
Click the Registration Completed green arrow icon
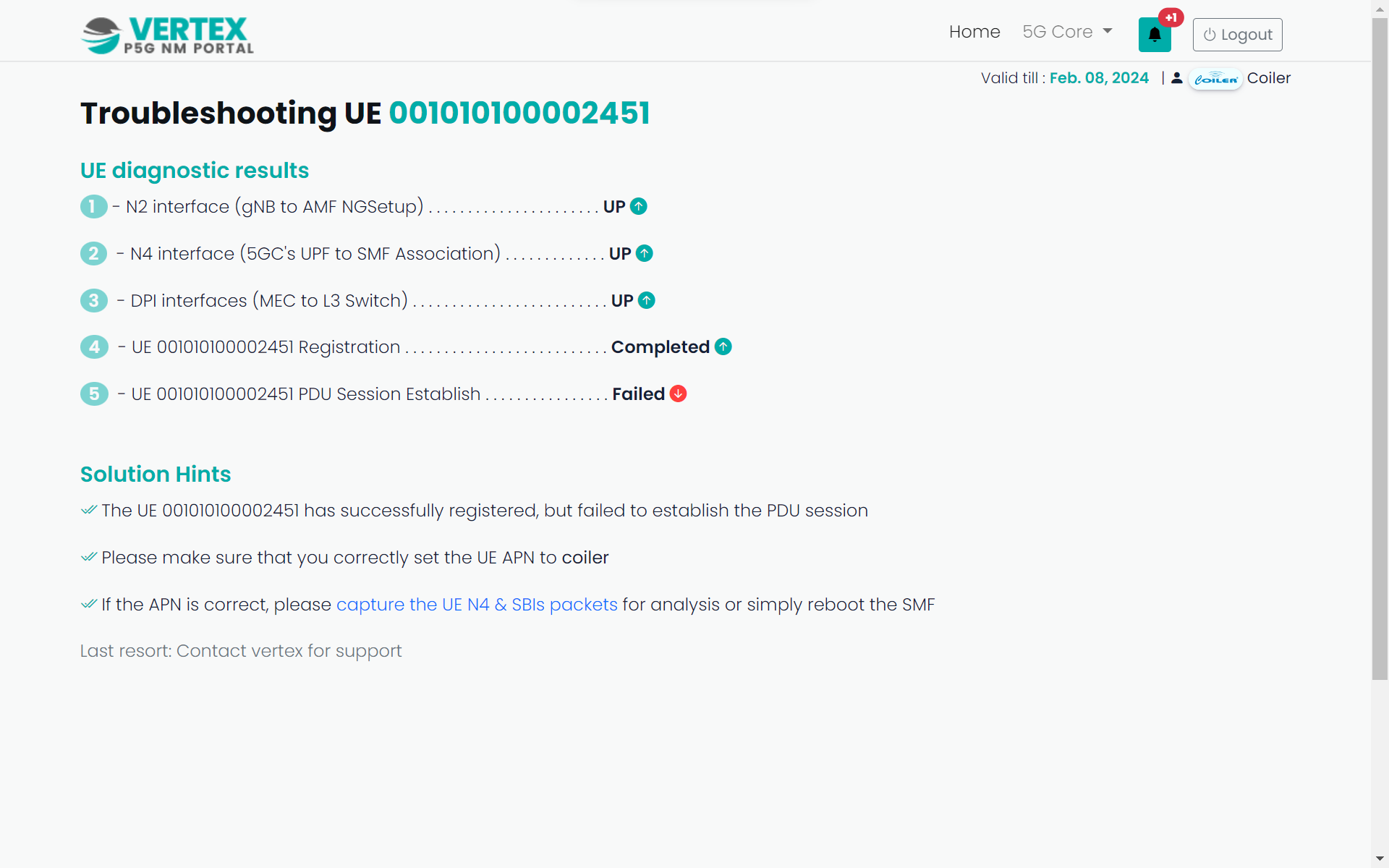click(723, 347)
